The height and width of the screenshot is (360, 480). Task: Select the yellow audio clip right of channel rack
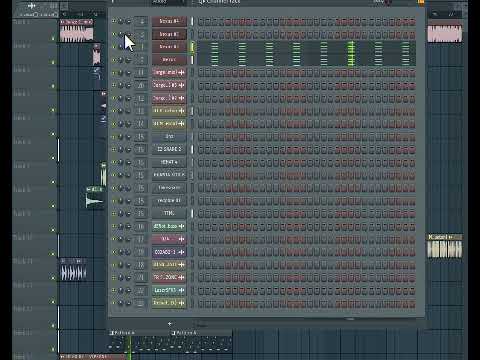445,246
